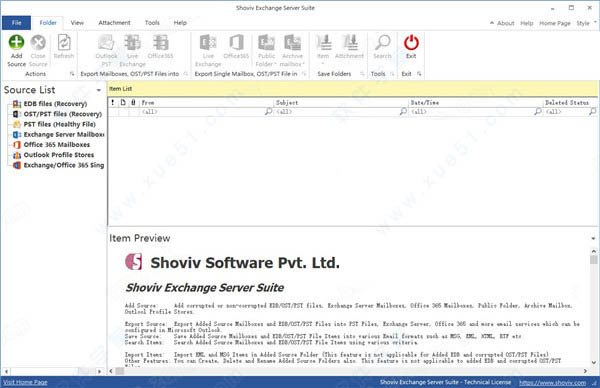600x388 pixels.
Task: Open the Source List panel dropdown arrow
Action: [x=99, y=90]
